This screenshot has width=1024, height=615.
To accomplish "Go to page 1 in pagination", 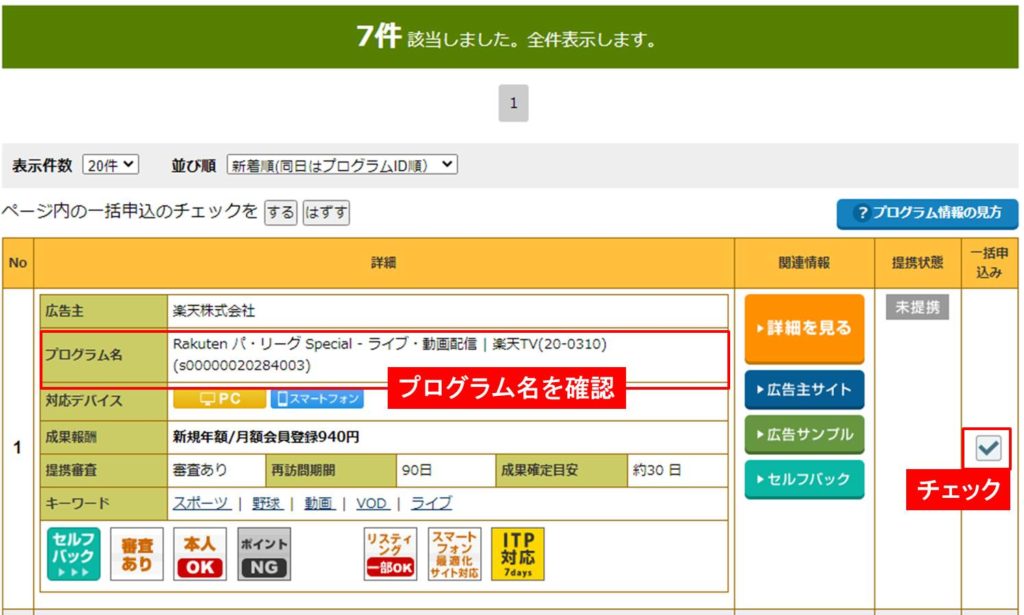I will (x=513, y=102).
